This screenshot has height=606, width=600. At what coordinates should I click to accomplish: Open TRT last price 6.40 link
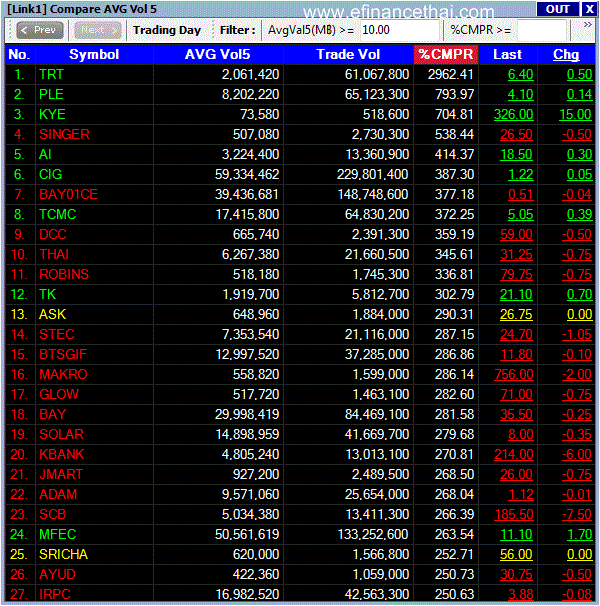(x=520, y=74)
